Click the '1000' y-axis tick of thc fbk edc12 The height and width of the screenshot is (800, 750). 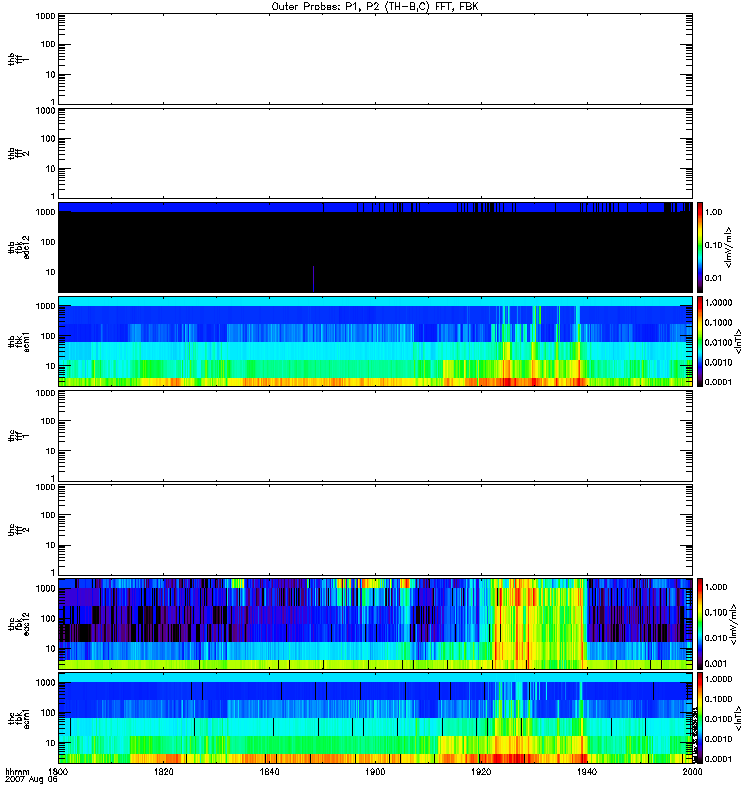click(45, 588)
